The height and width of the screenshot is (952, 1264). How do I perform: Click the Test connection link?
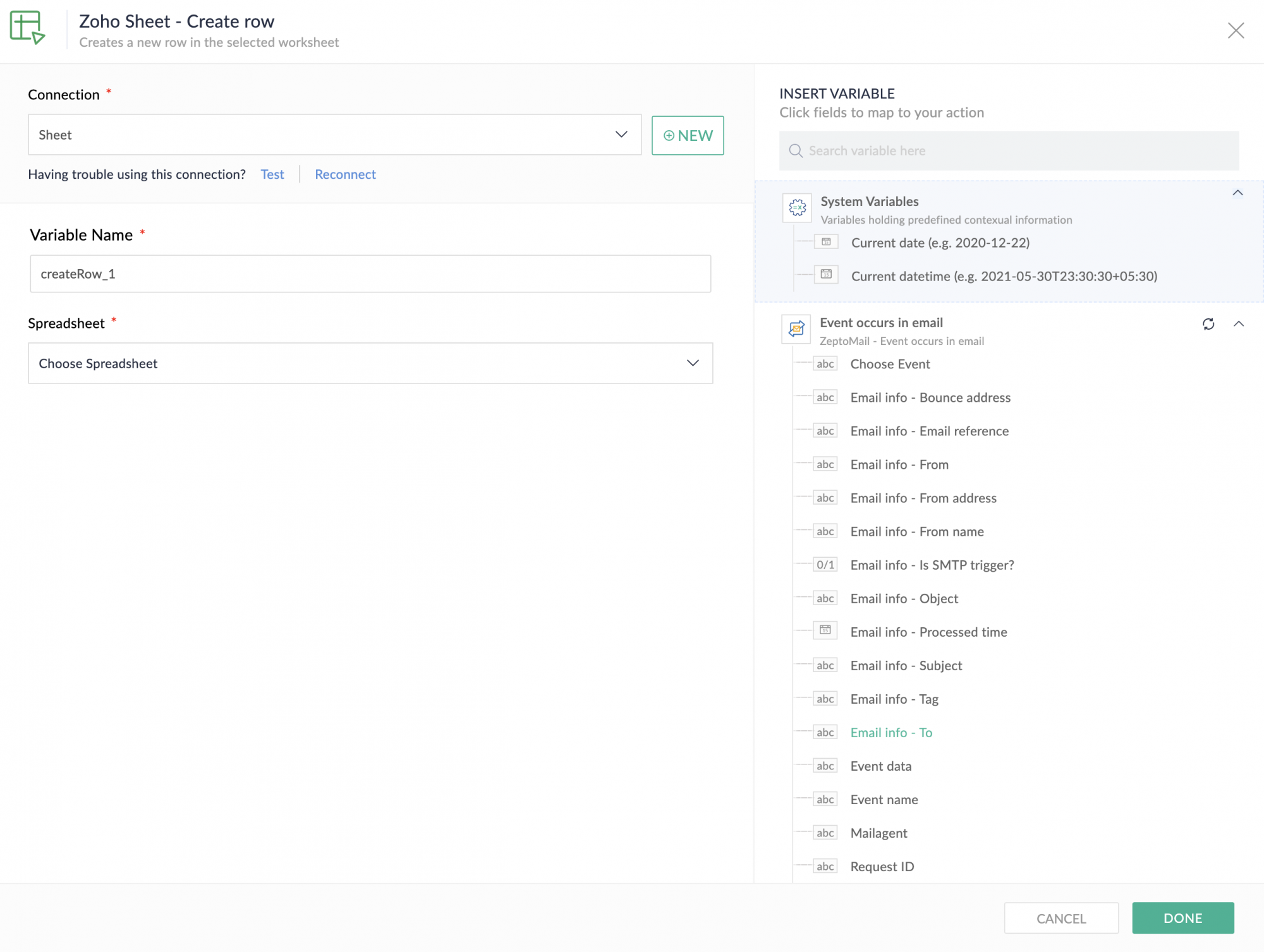[x=272, y=174]
